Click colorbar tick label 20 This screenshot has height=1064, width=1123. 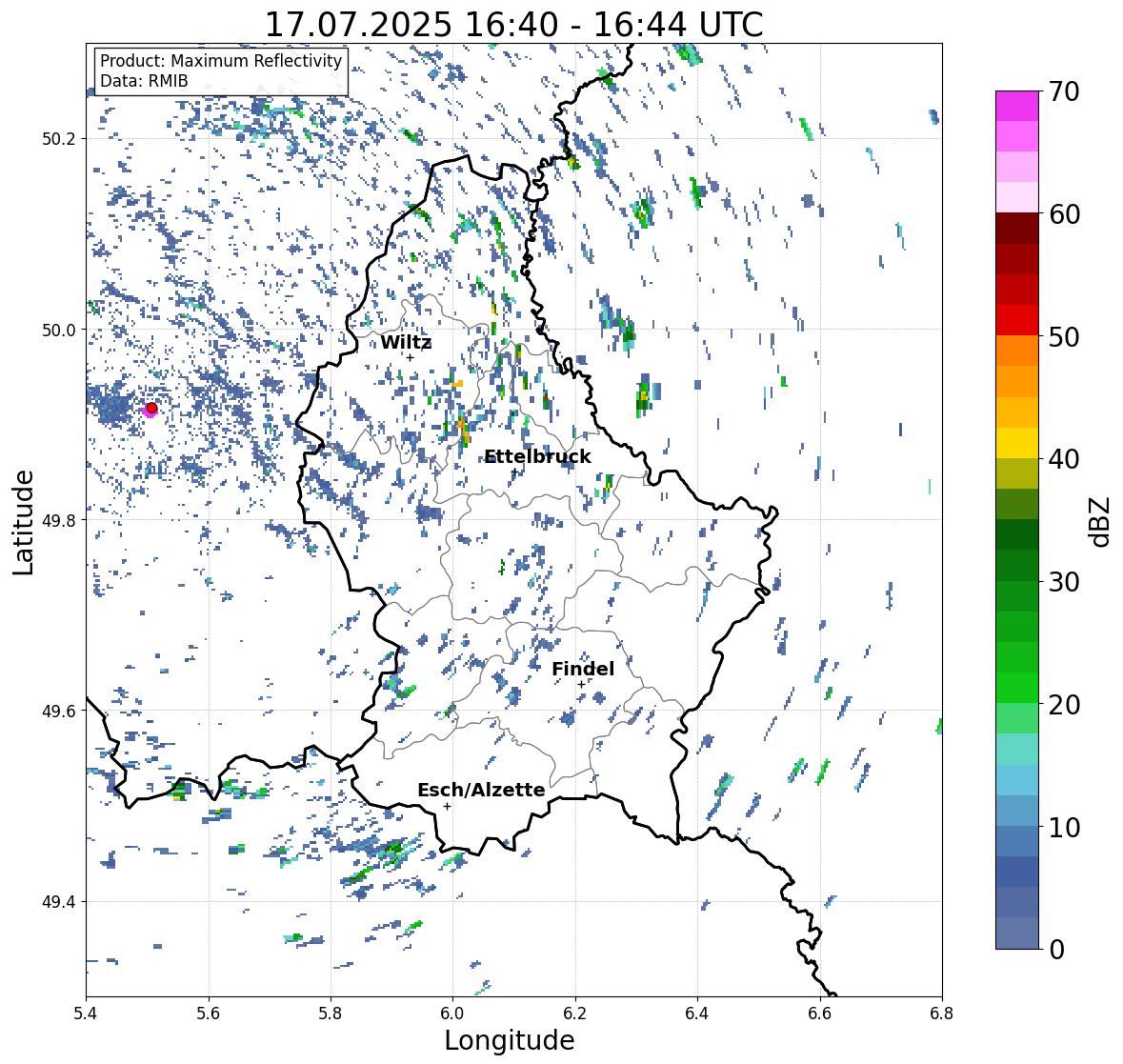point(1064,705)
